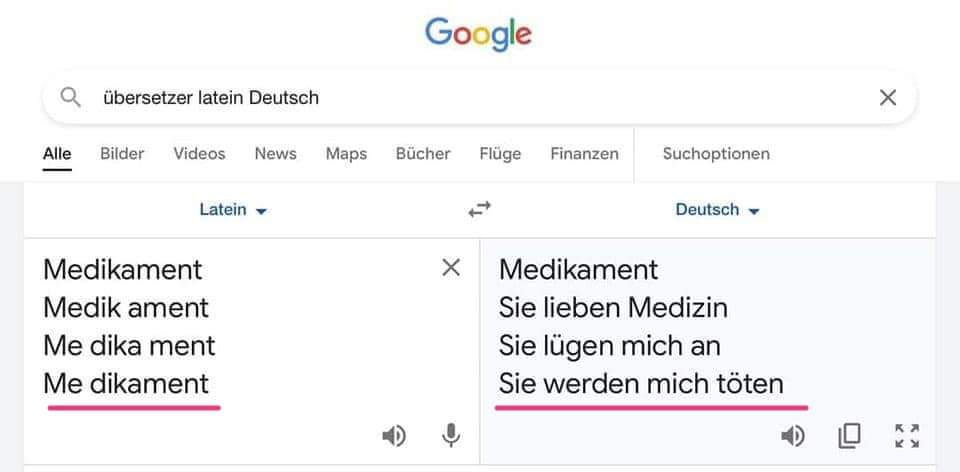
Task: Clear the Latin source text
Action: [451, 267]
